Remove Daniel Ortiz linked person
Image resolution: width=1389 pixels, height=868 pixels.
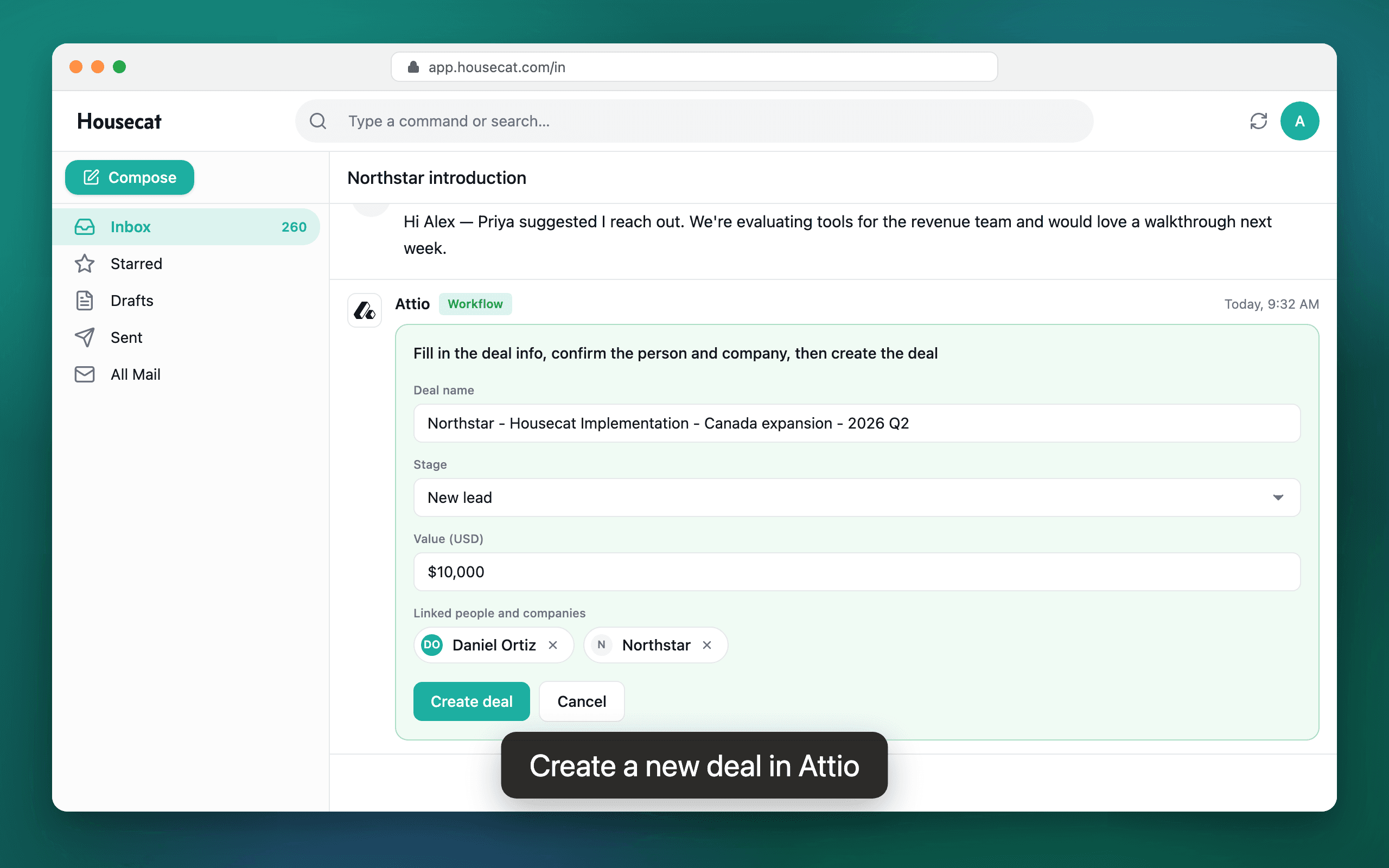[x=553, y=645]
